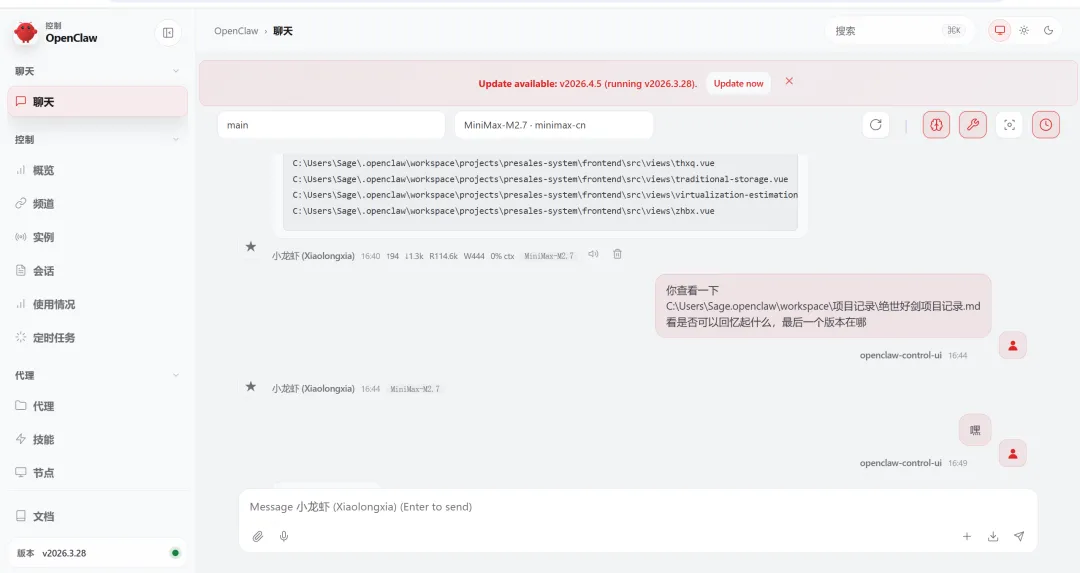Open the 文档 documentation link

point(97,516)
